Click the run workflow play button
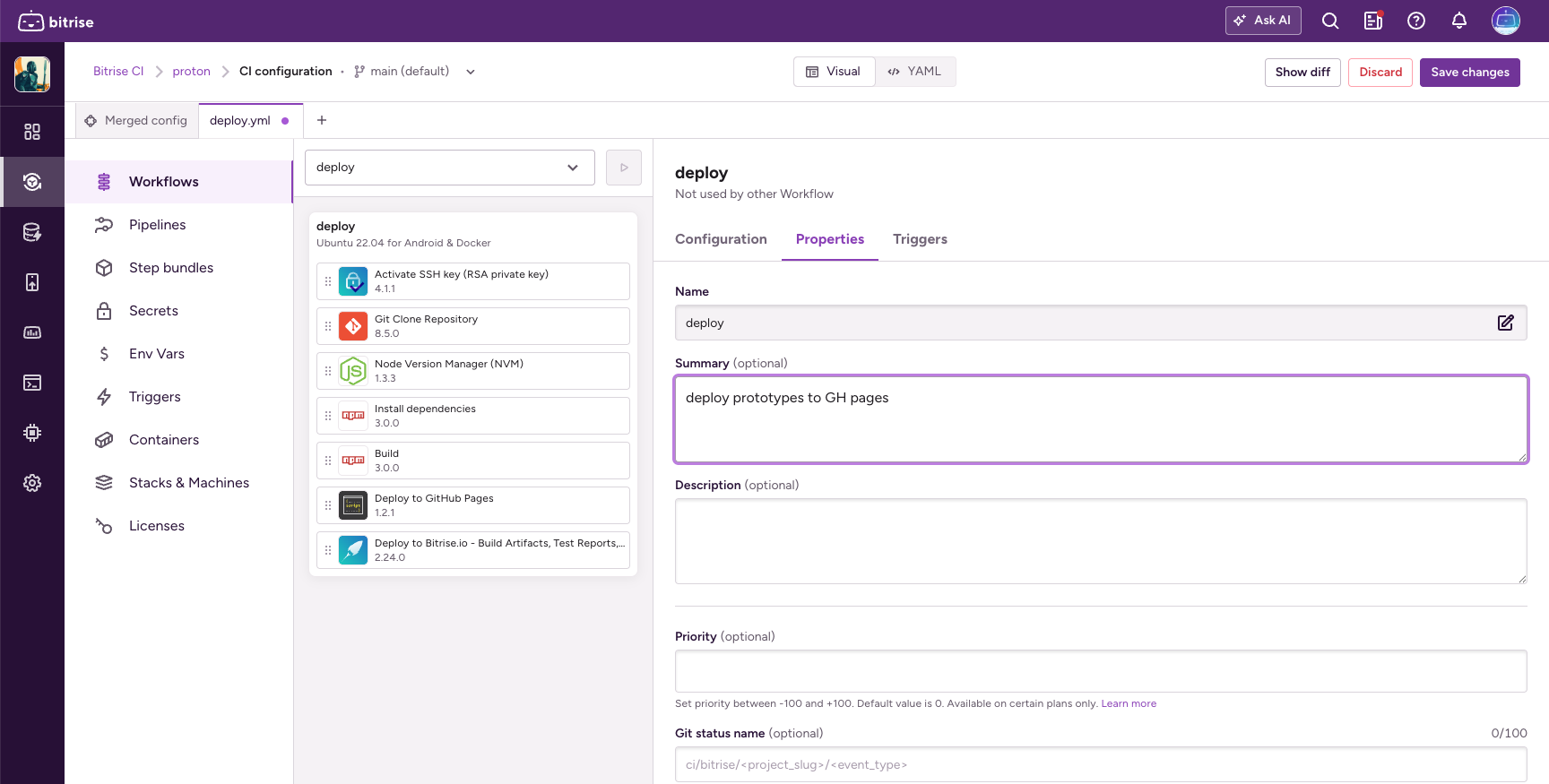Image resolution: width=1549 pixels, height=784 pixels. (x=624, y=168)
